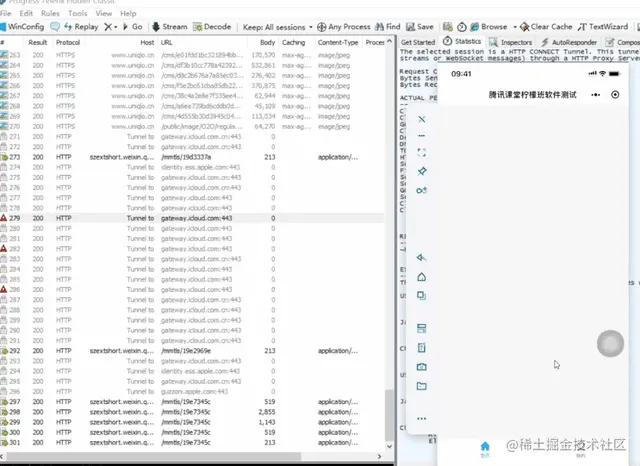Click the comment speech bubble icon
Viewport: 640px width, 466px height.
click(55, 27)
